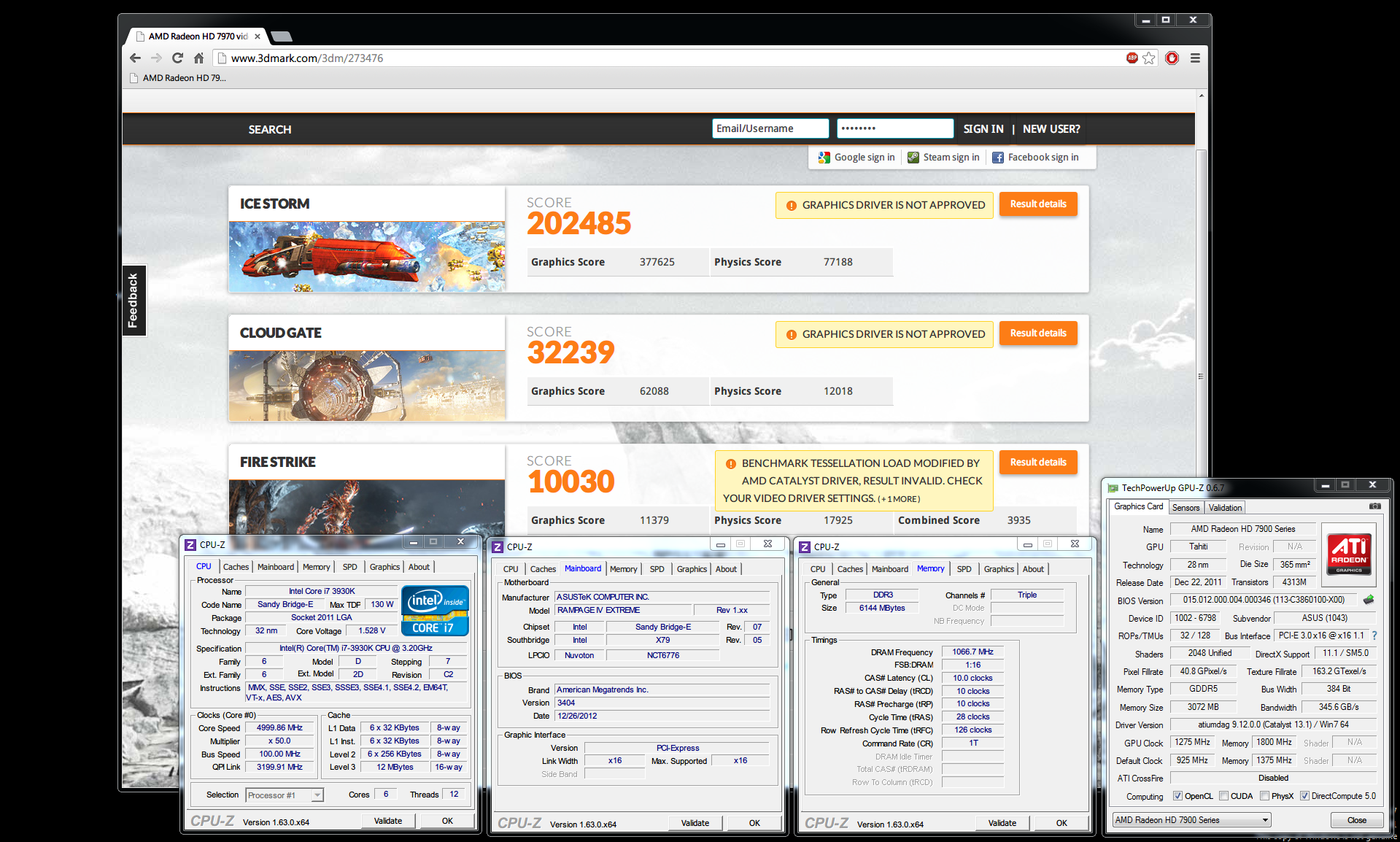Click the '1066.7 MHz' DRAM Frequency value

tap(972, 652)
